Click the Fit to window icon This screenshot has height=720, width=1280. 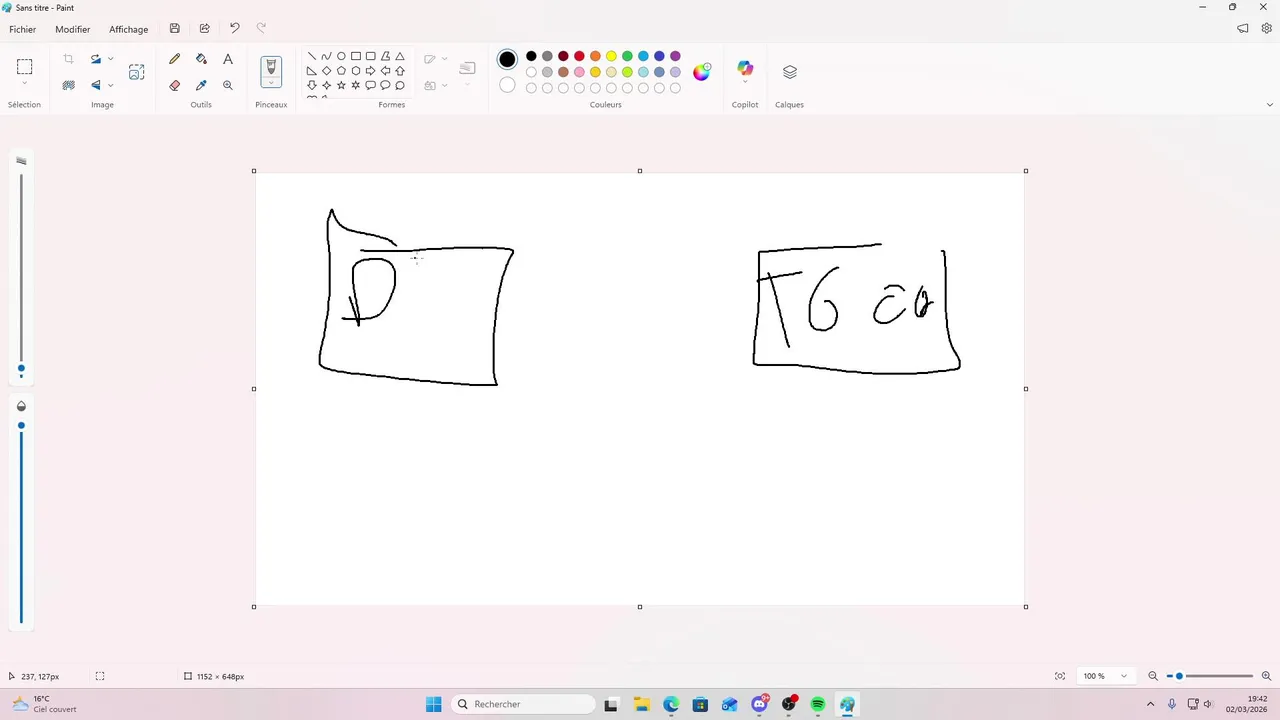click(1060, 676)
